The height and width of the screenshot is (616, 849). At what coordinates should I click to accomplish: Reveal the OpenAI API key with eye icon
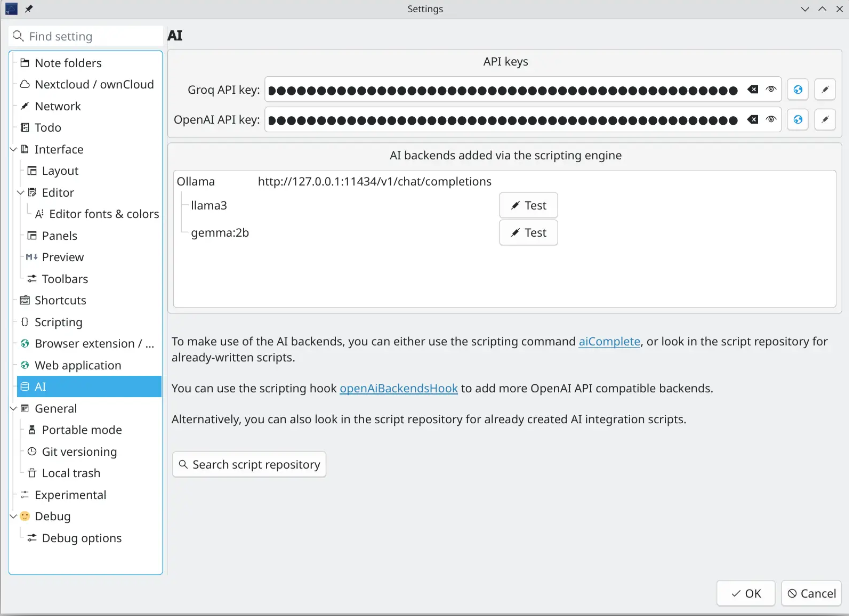[771, 120]
